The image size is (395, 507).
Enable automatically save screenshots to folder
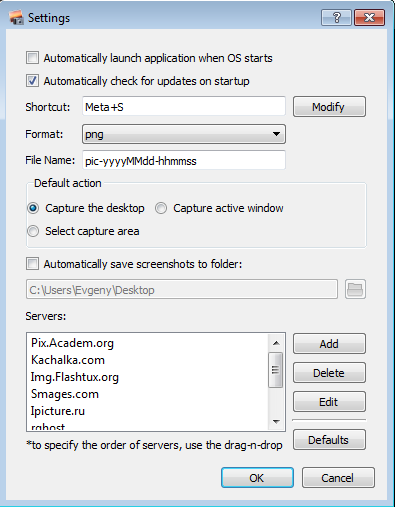coord(32,264)
